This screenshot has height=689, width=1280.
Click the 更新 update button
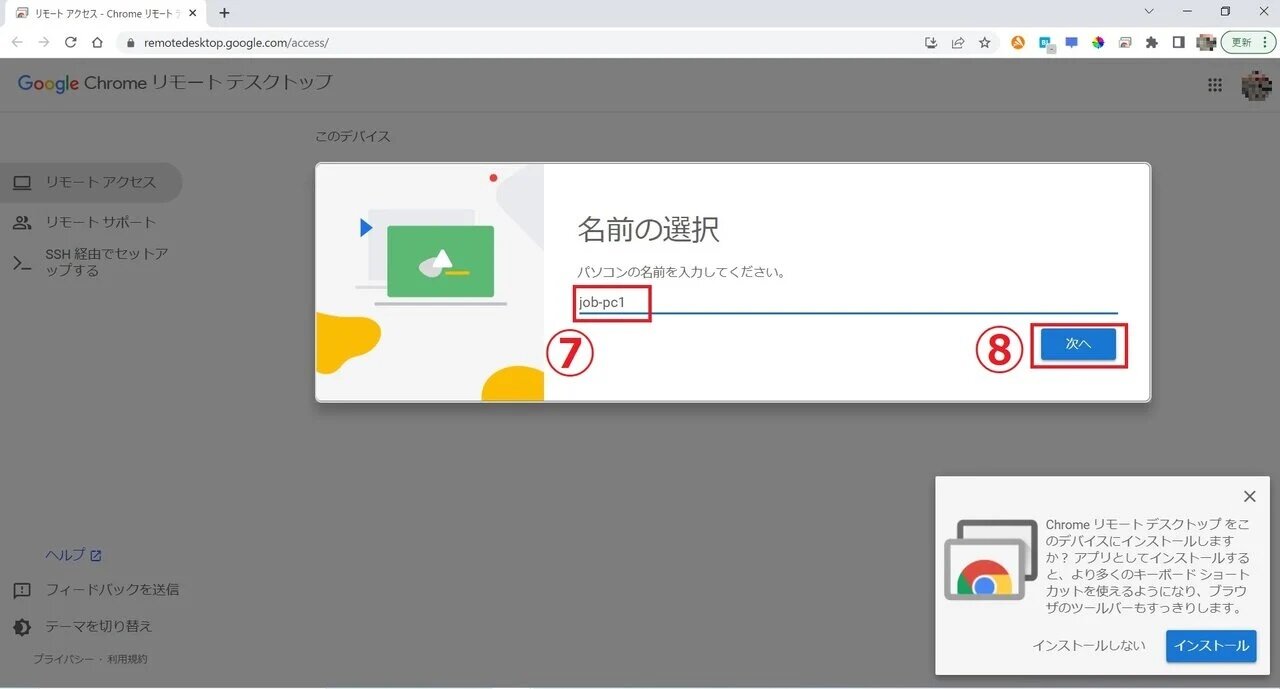pyautogui.click(x=1241, y=42)
